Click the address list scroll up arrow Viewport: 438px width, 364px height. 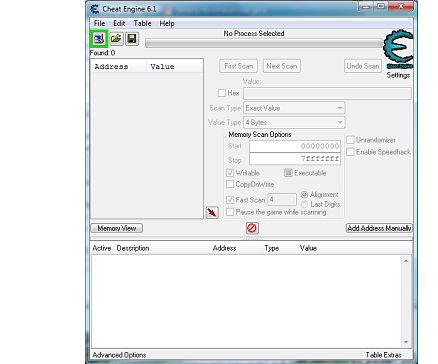coord(406,261)
